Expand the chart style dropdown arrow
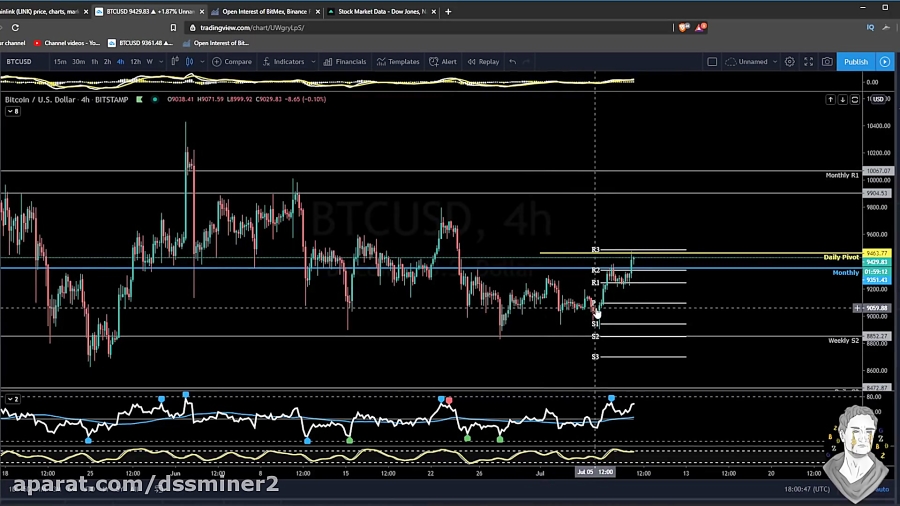 [x=202, y=62]
